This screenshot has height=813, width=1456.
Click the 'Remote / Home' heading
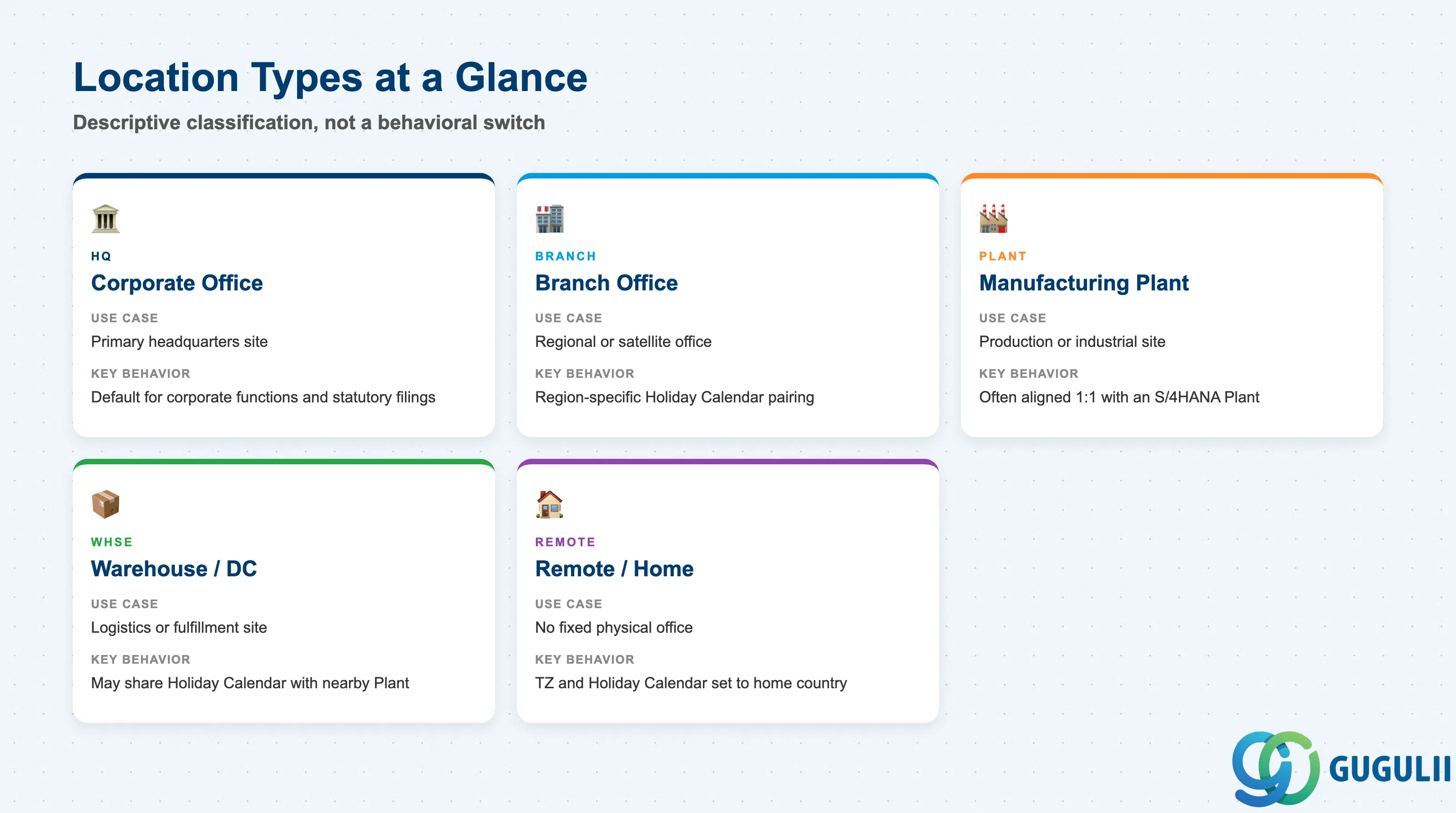point(614,569)
